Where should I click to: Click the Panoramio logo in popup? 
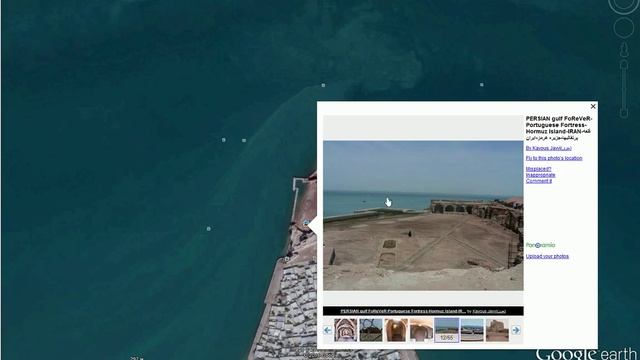click(540, 245)
